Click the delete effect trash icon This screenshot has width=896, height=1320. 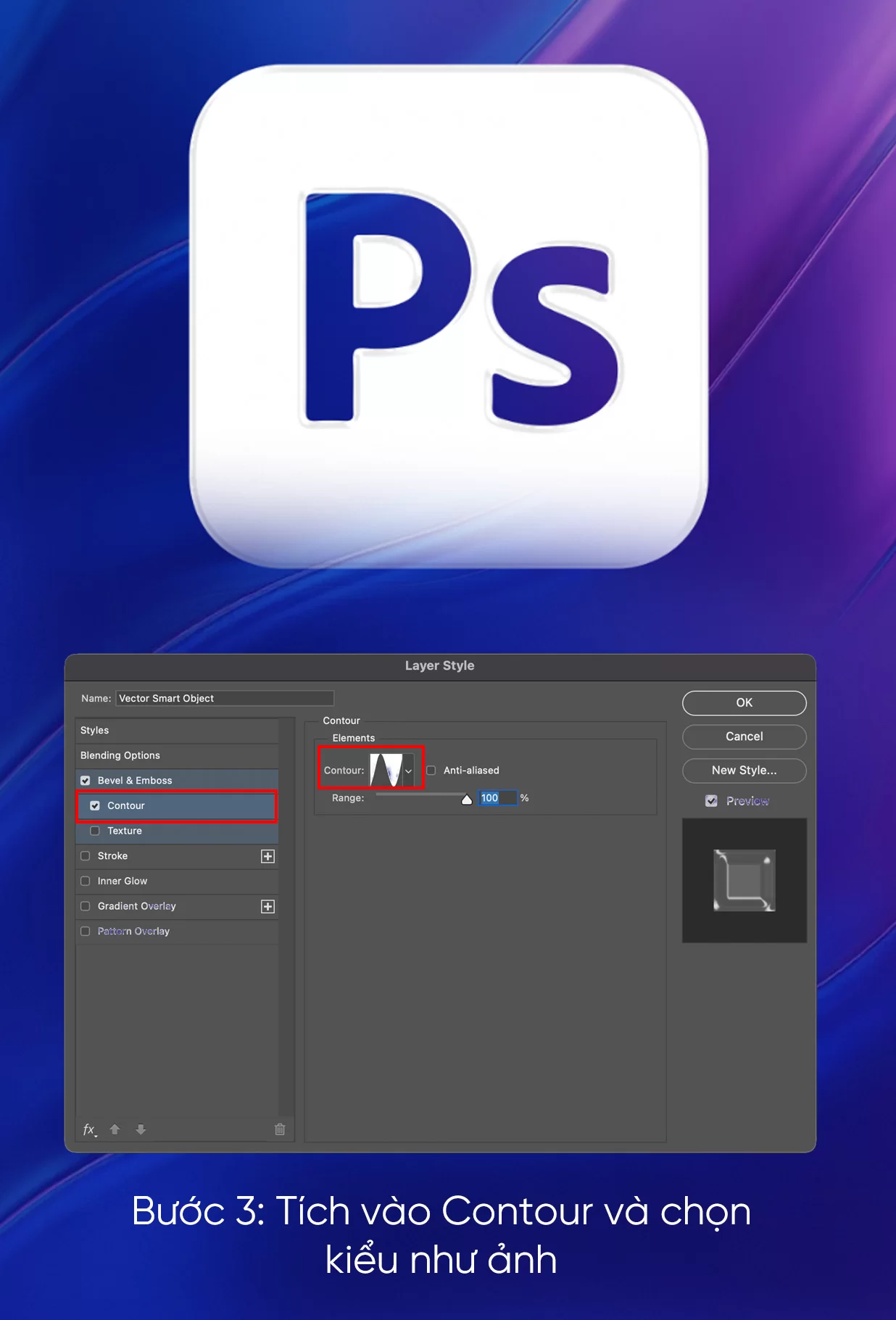280,1129
